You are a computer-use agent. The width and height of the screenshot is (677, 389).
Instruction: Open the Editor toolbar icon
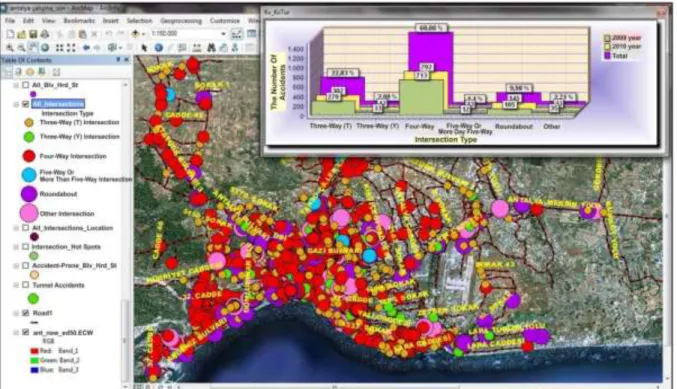pyautogui.click(x=237, y=34)
